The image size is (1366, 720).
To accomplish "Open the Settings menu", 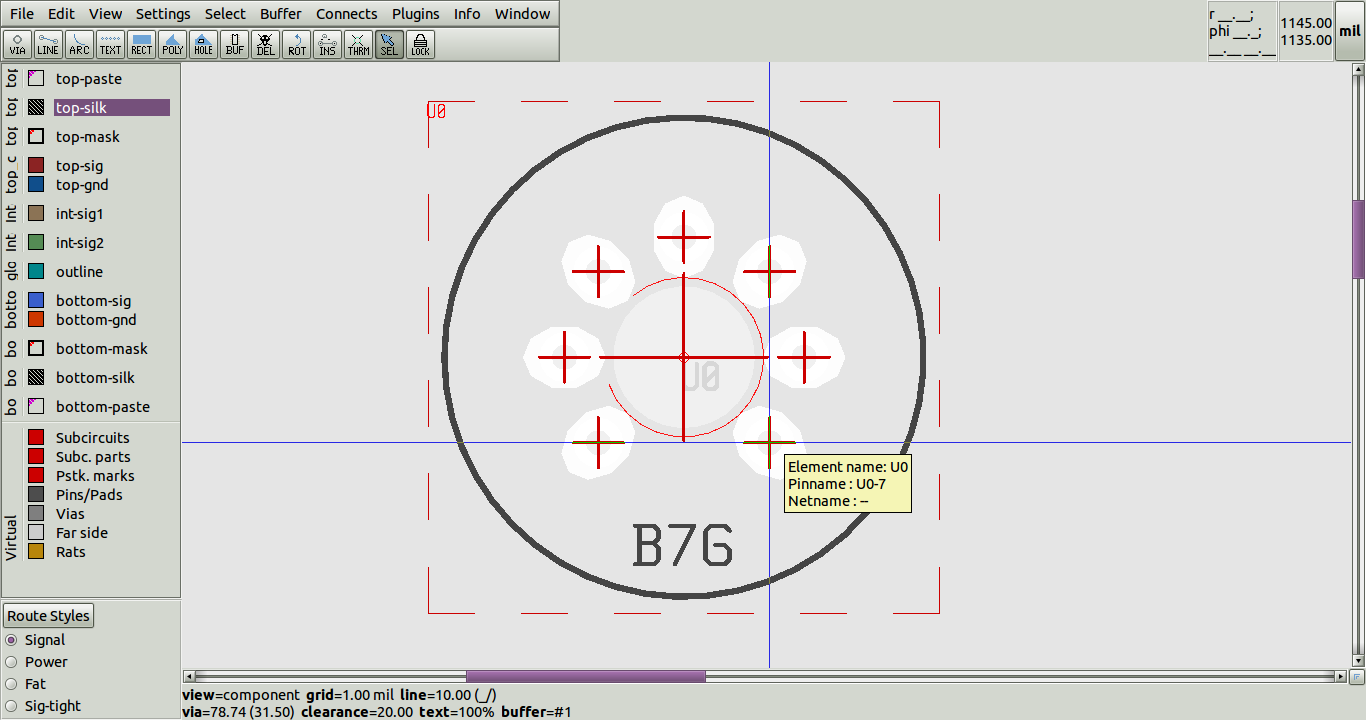I will [x=163, y=14].
